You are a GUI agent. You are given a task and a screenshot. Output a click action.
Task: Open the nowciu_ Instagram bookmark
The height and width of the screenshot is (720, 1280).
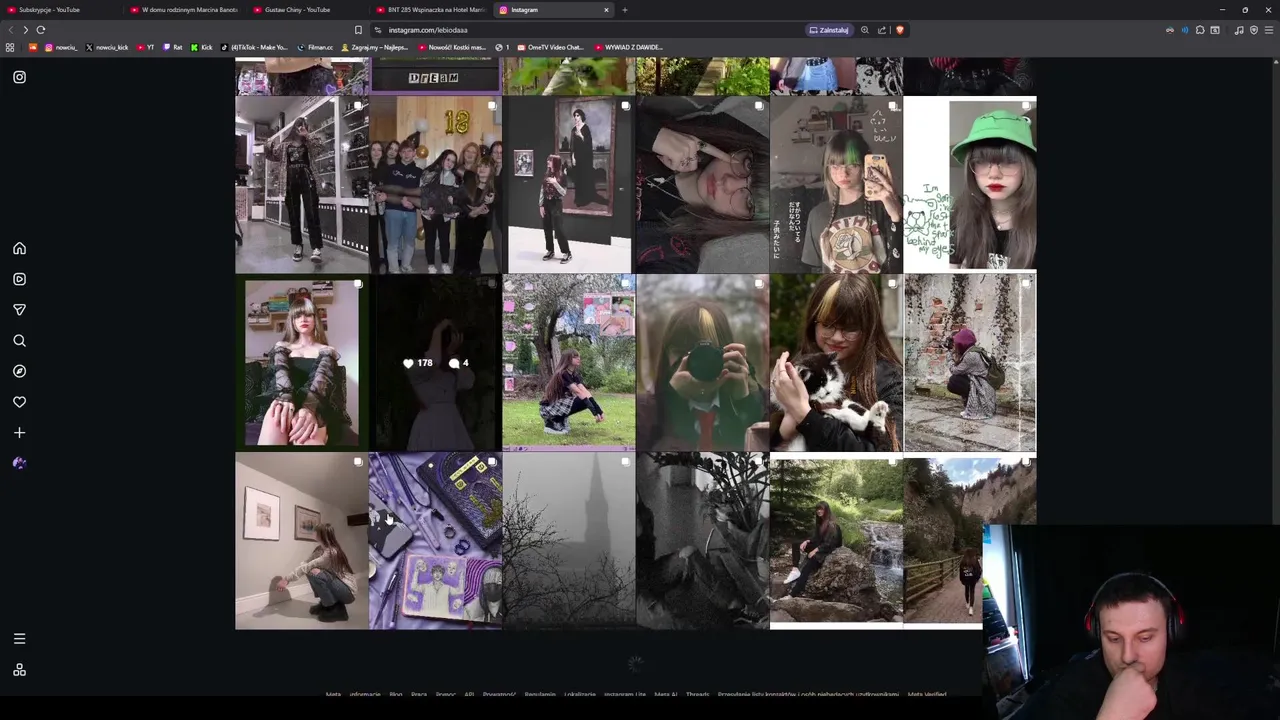62,47
